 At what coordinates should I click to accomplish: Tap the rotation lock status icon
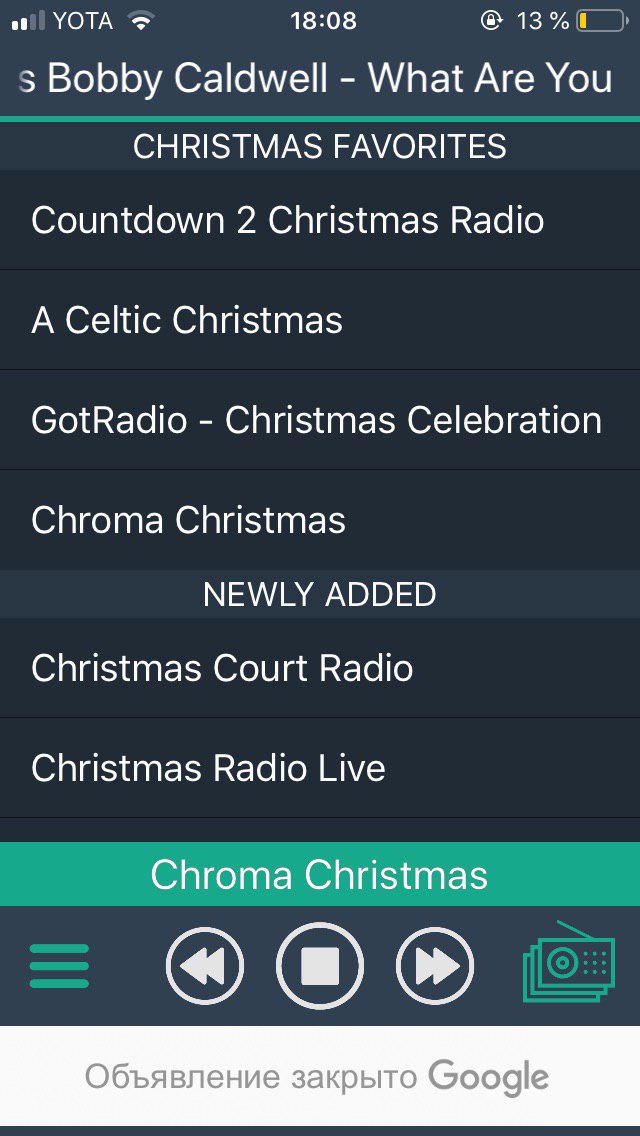tap(491, 21)
